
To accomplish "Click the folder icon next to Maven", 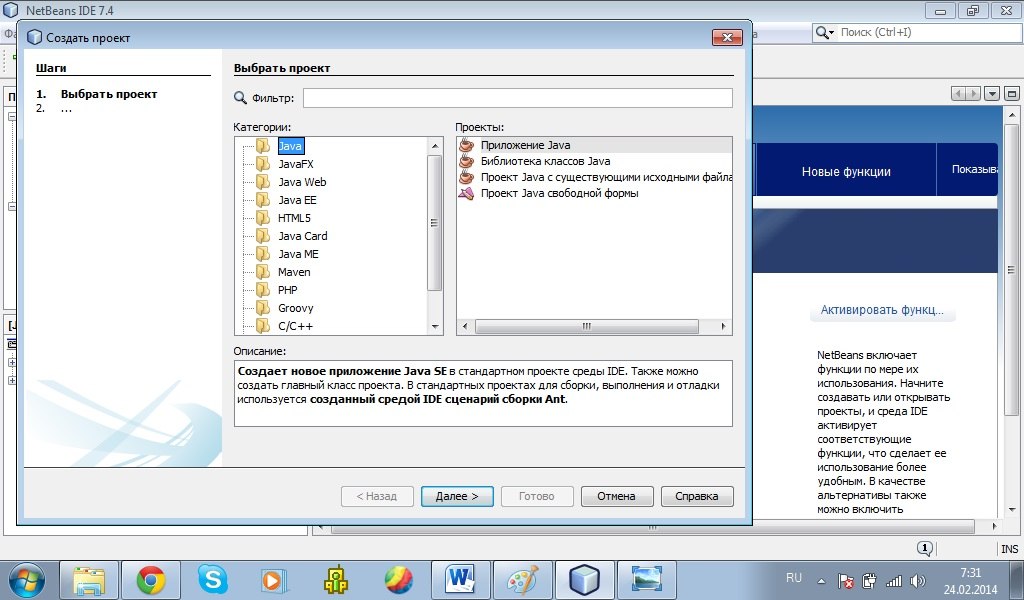I will pyautogui.click(x=263, y=272).
